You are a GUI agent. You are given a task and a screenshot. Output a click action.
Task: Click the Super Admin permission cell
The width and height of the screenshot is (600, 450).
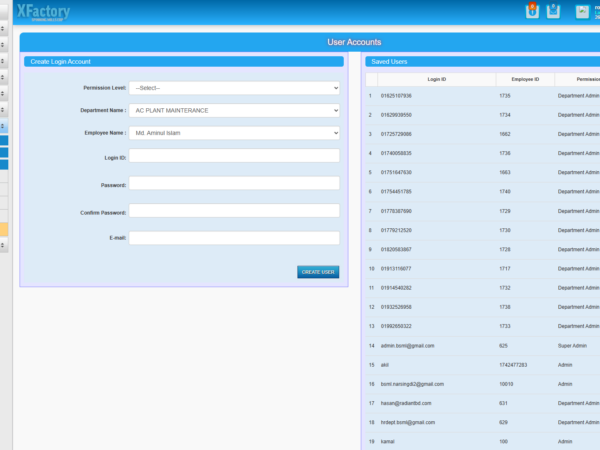pyautogui.click(x=572, y=346)
